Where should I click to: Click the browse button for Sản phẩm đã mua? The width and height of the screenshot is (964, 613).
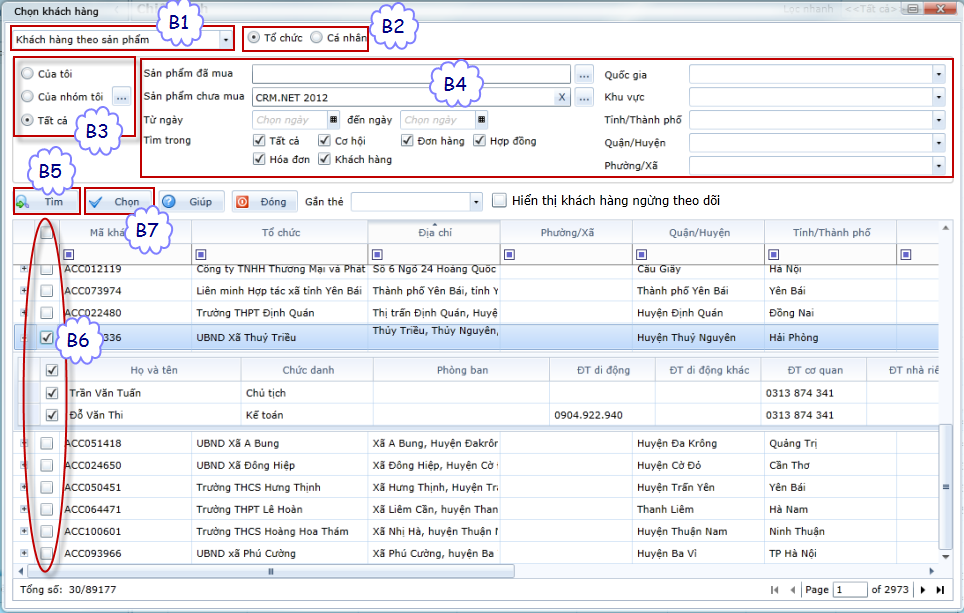[584, 74]
